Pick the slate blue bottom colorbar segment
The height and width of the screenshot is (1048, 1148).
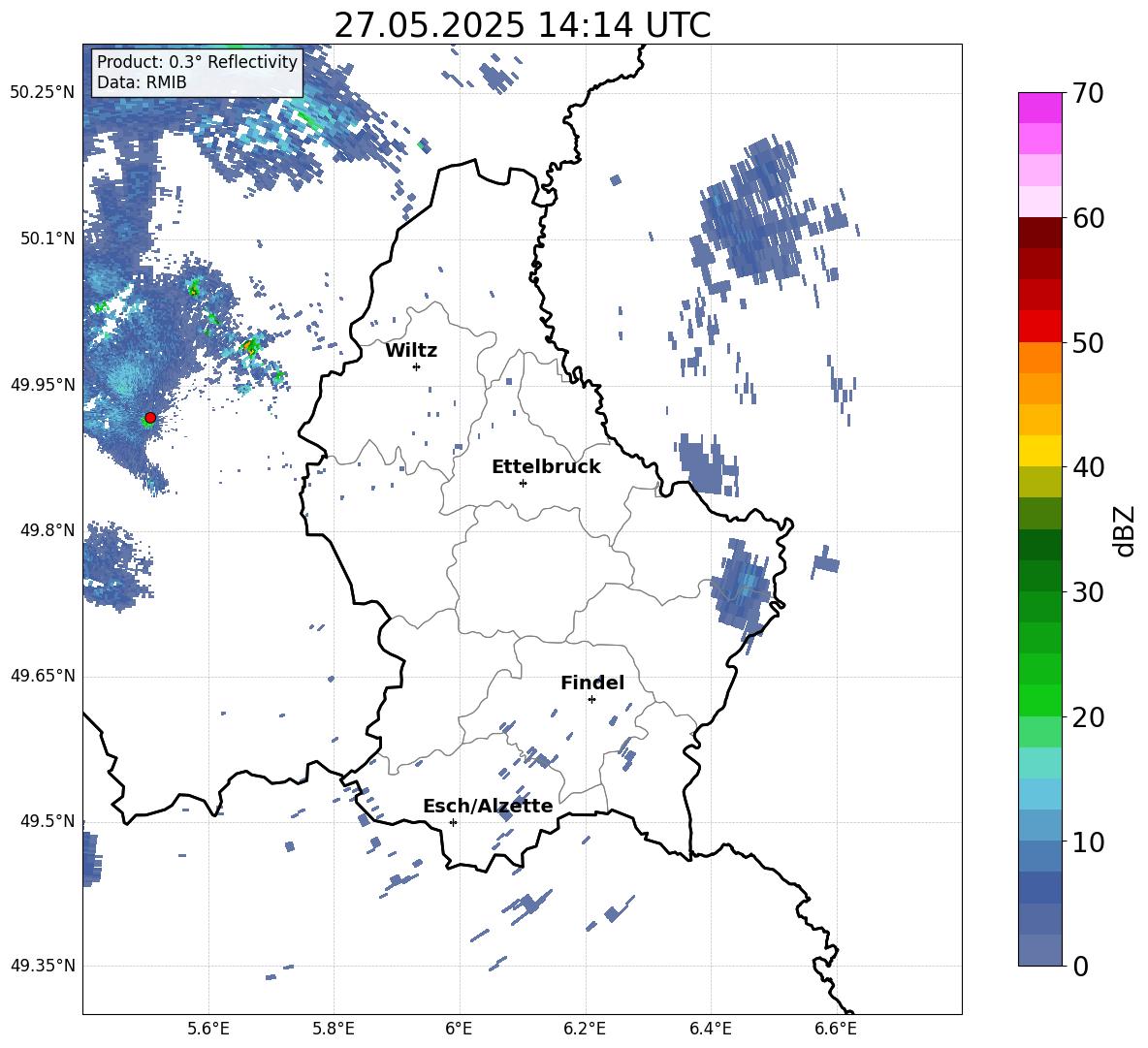(1039, 951)
